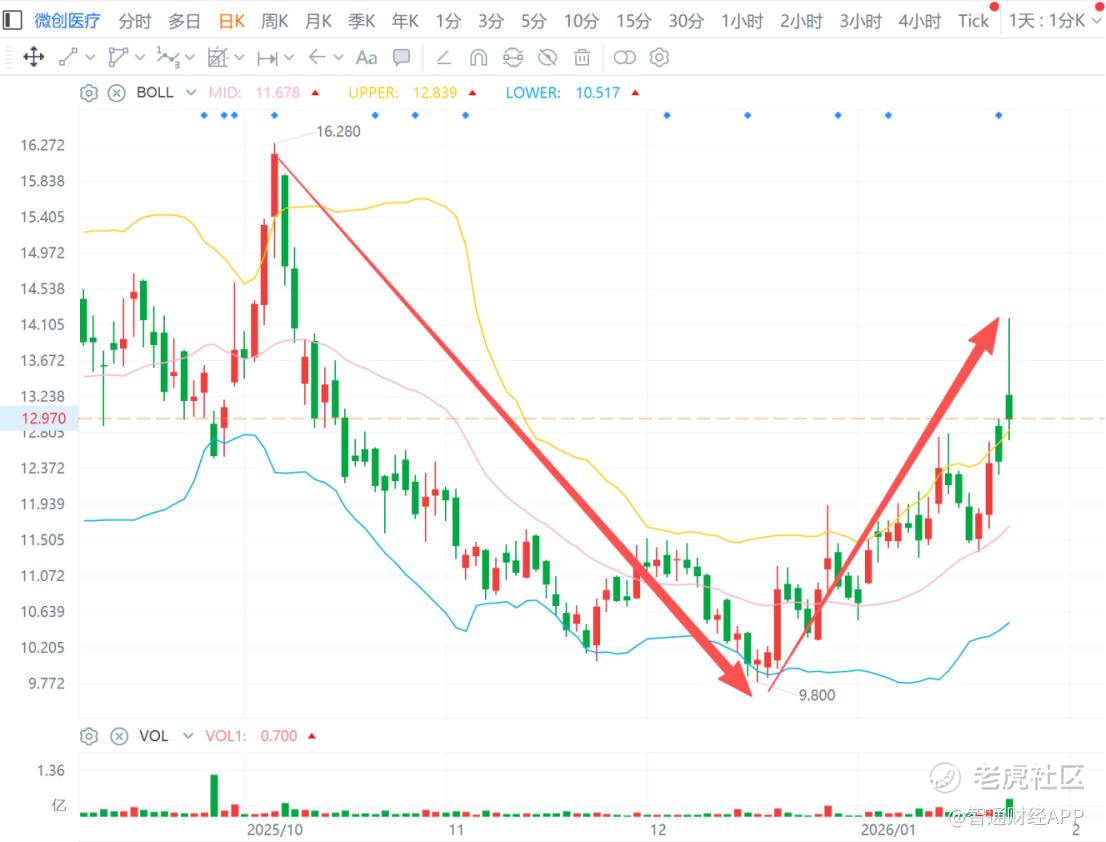Expand the Fibonacci tool options
1106x842 pixels.
tap(239, 57)
